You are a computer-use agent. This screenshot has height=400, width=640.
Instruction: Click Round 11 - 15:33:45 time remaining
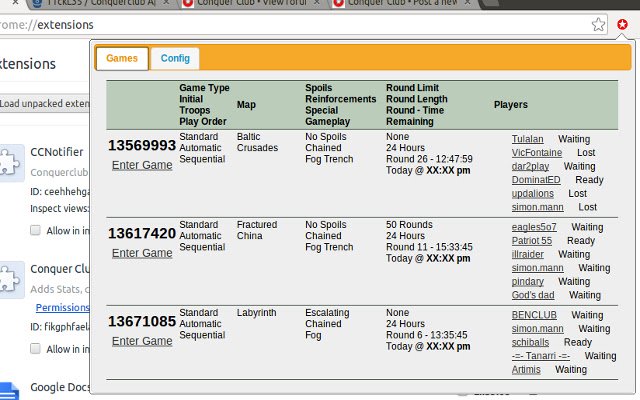point(429,247)
